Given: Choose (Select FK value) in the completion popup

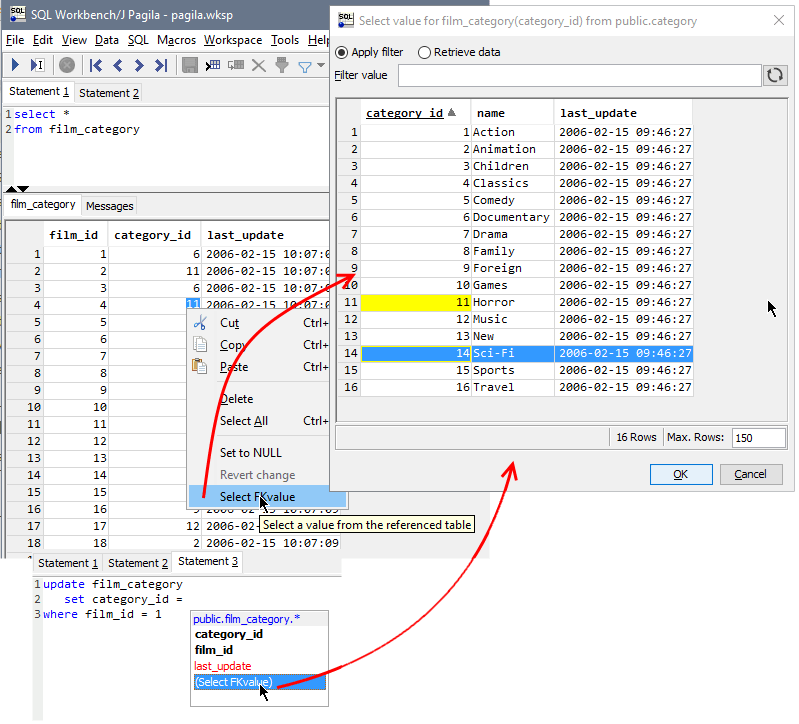Looking at the screenshot, I should [x=259, y=682].
